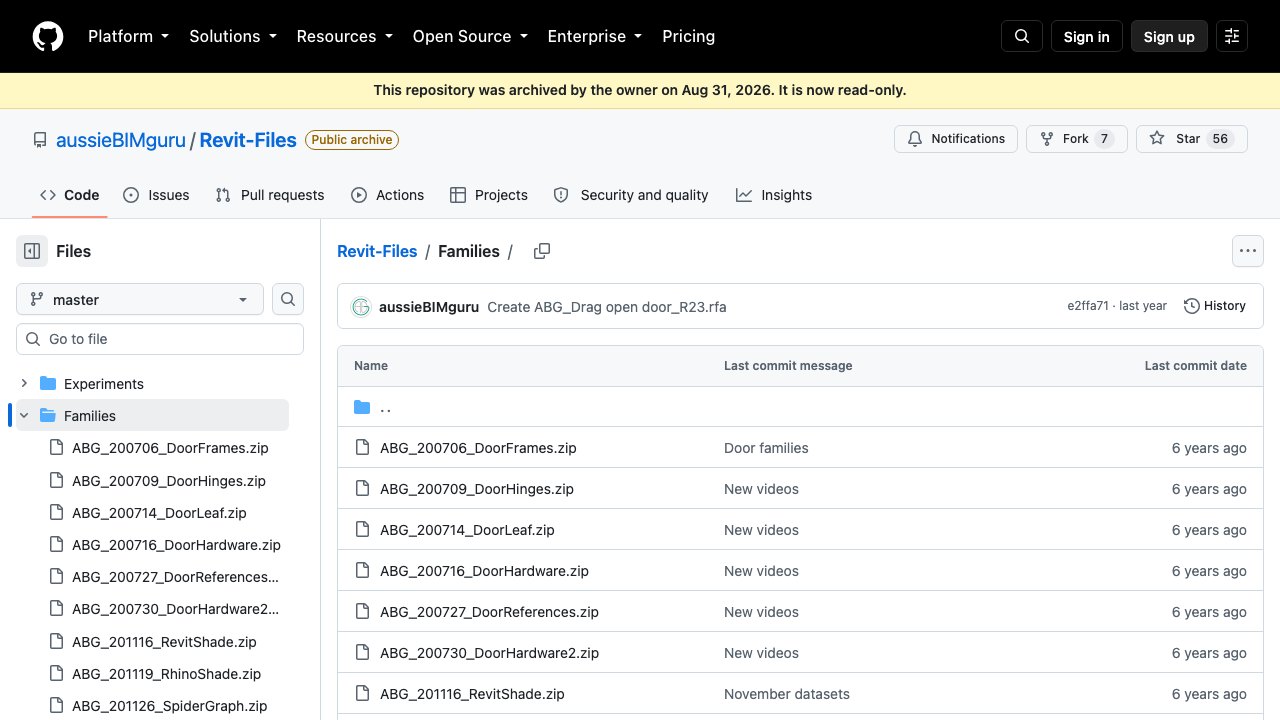Open the Pricing link
The width and height of the screenshot is (1280, 720).
689,36
